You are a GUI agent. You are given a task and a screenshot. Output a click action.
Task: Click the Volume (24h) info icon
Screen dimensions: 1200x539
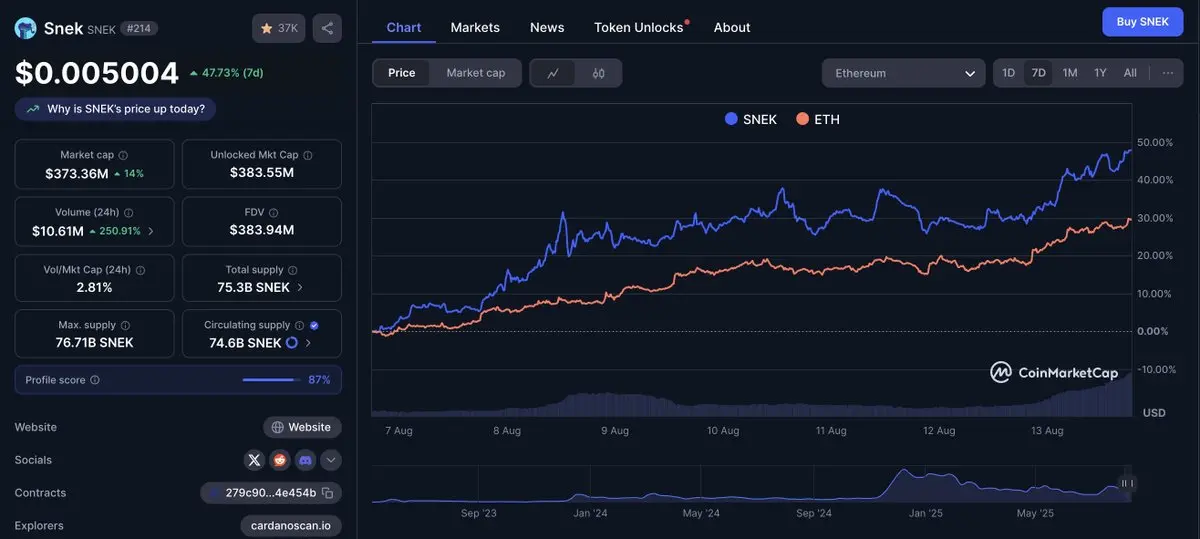tap(129, 212)
